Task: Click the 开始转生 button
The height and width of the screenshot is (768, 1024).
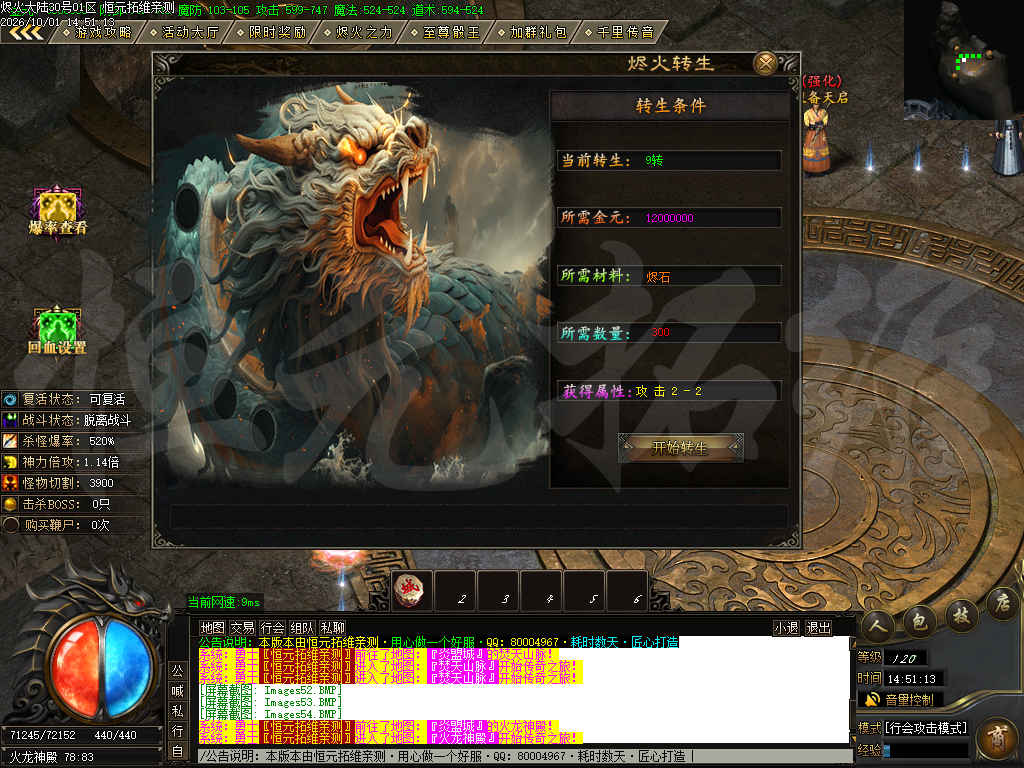Action: click(680, 447)
